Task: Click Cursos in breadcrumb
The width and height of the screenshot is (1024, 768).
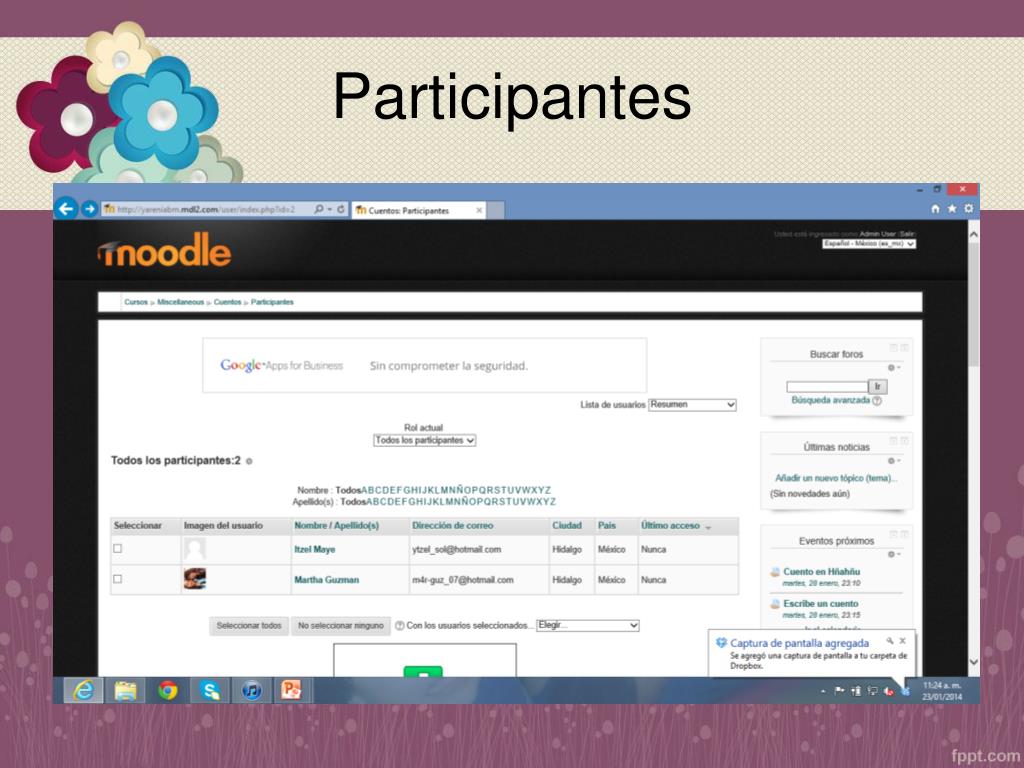Action: pyautogui.click(x=136, y=302)
